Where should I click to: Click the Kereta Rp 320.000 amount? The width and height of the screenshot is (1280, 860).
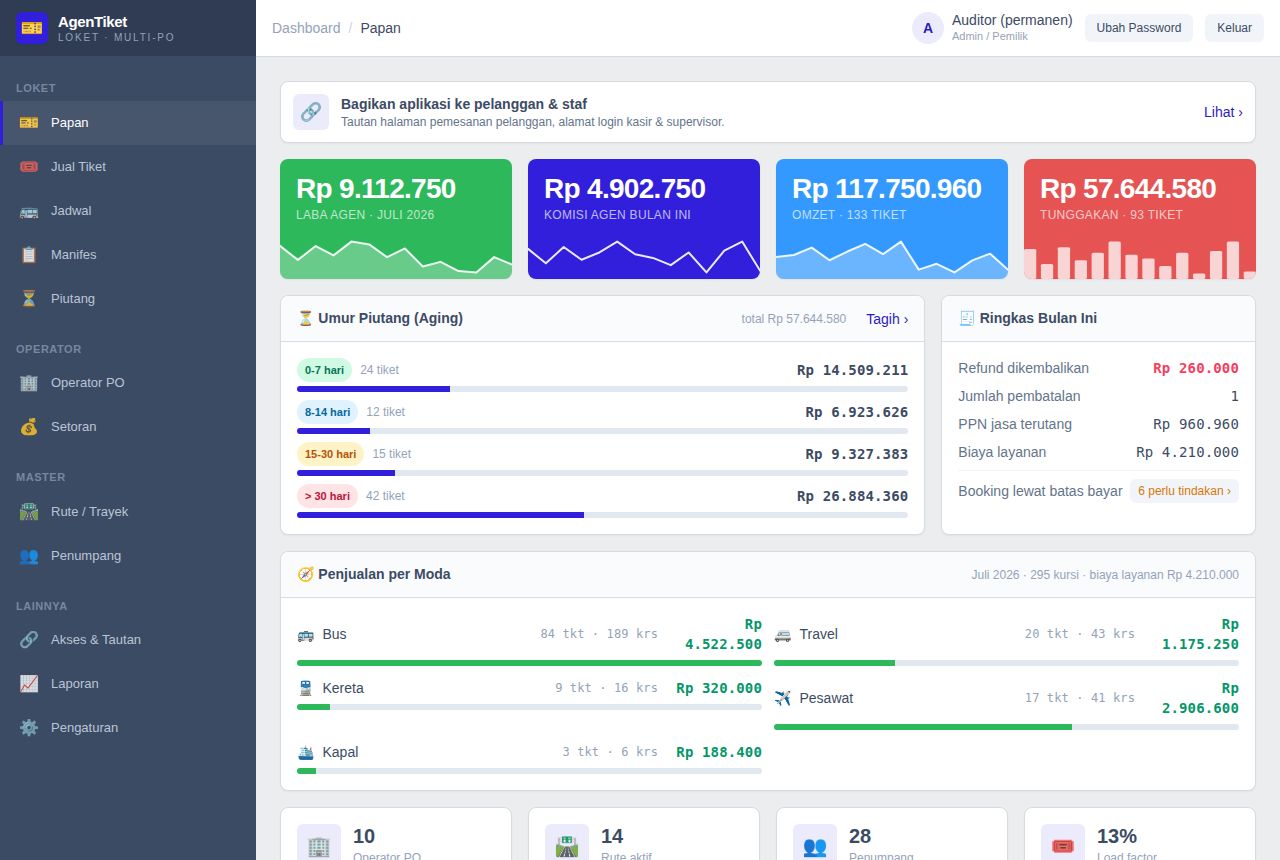click(719, 688)
